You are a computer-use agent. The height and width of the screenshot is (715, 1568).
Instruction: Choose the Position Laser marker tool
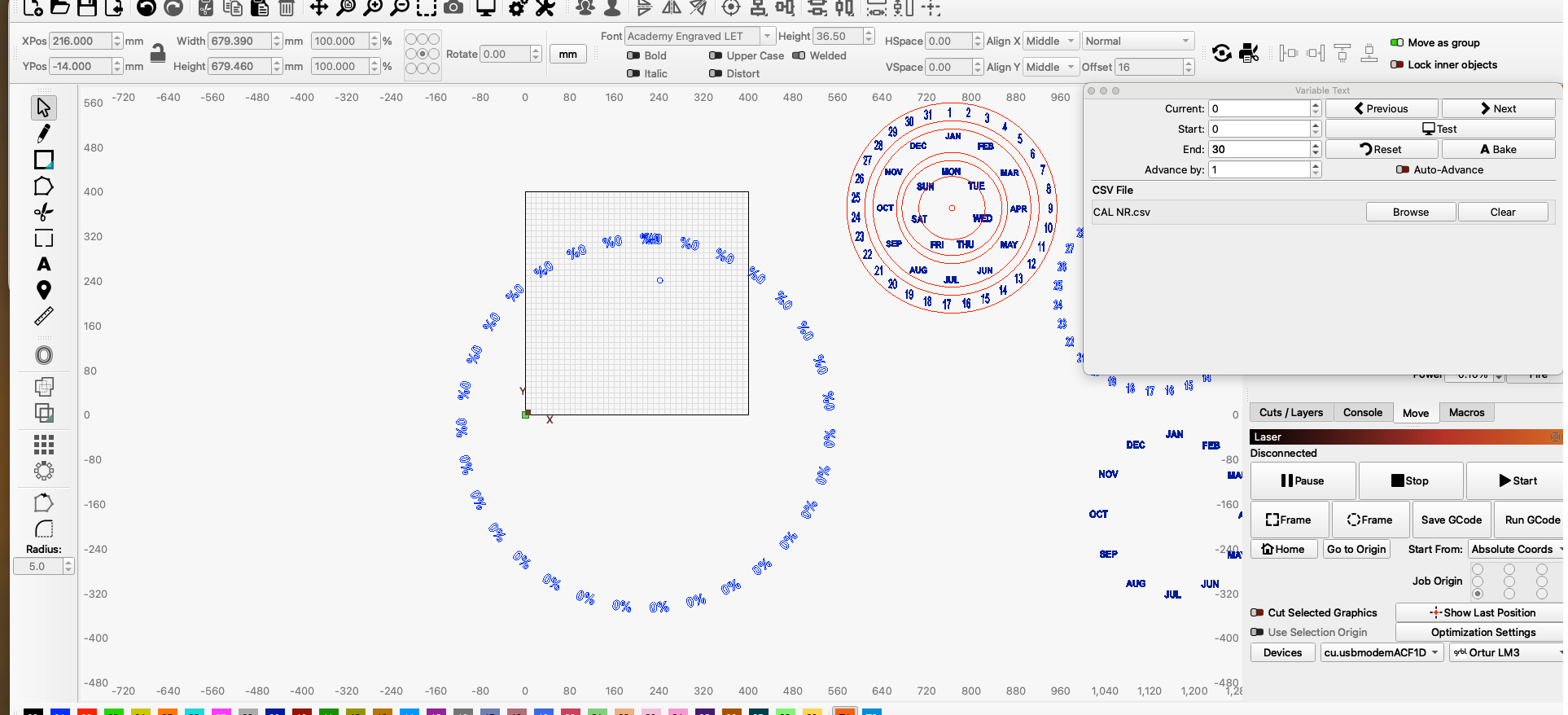44,290
